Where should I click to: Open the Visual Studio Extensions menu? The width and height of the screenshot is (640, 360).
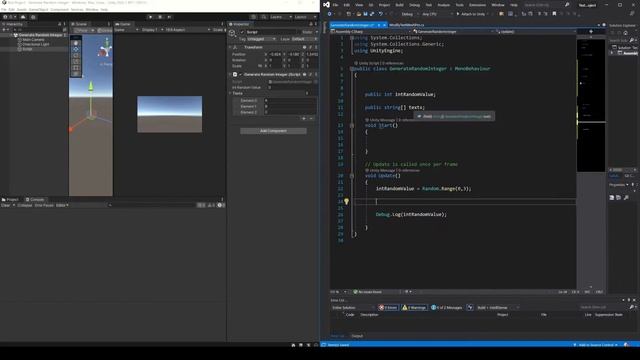pyautogui.click(x=477, y=5)
